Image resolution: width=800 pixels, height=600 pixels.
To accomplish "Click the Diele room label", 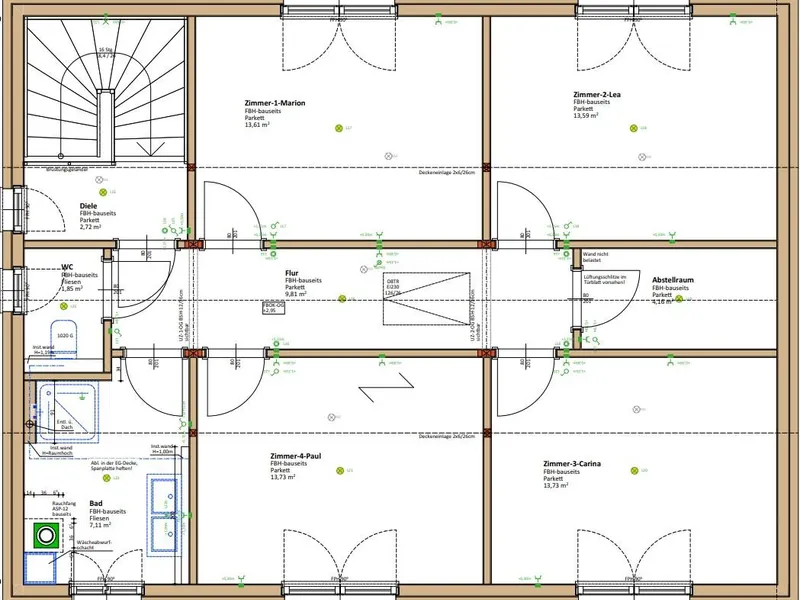I will 89,206.
